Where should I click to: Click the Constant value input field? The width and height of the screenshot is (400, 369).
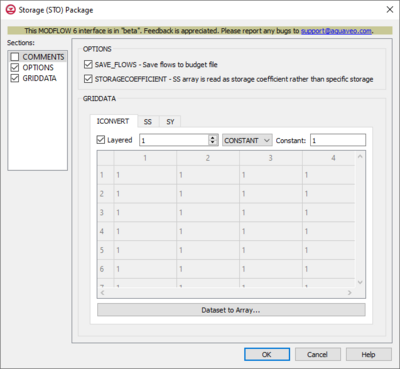pos(338,140)
